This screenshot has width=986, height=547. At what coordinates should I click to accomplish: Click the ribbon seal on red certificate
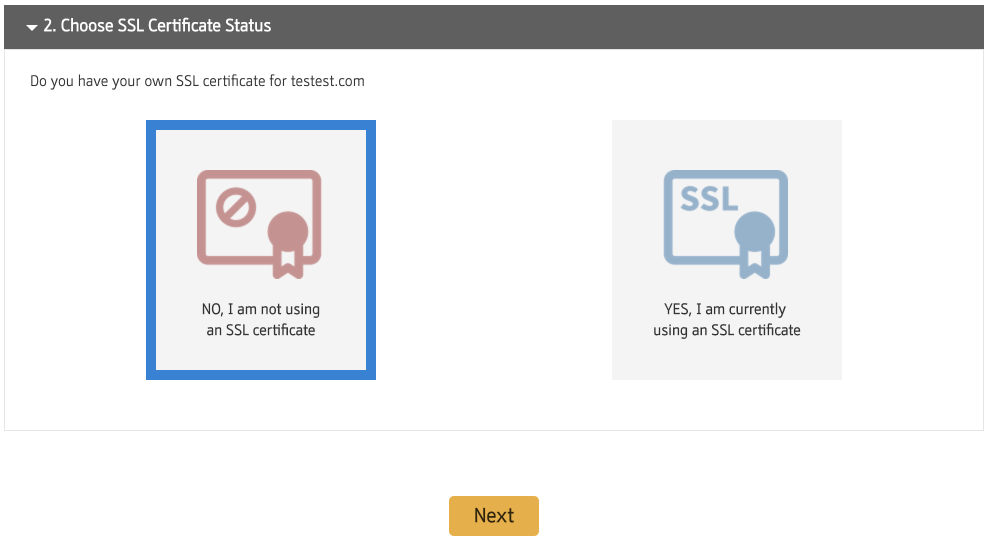point(287,236)
